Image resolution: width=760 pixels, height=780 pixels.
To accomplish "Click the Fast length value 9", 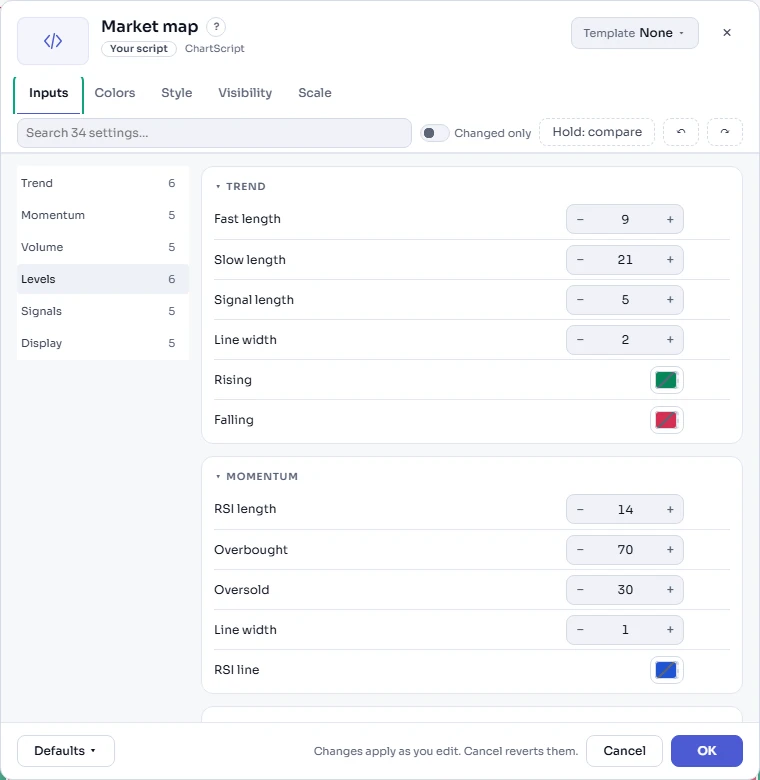I will [625, 219].
